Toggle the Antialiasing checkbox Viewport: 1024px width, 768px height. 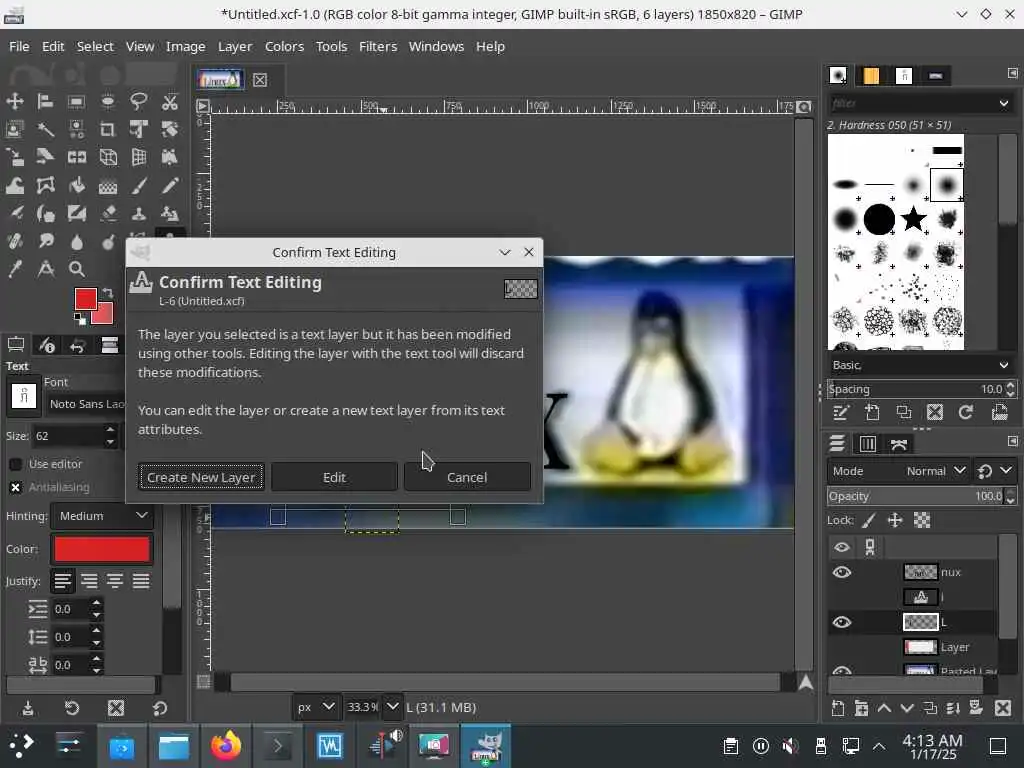[x=16, y=487]
